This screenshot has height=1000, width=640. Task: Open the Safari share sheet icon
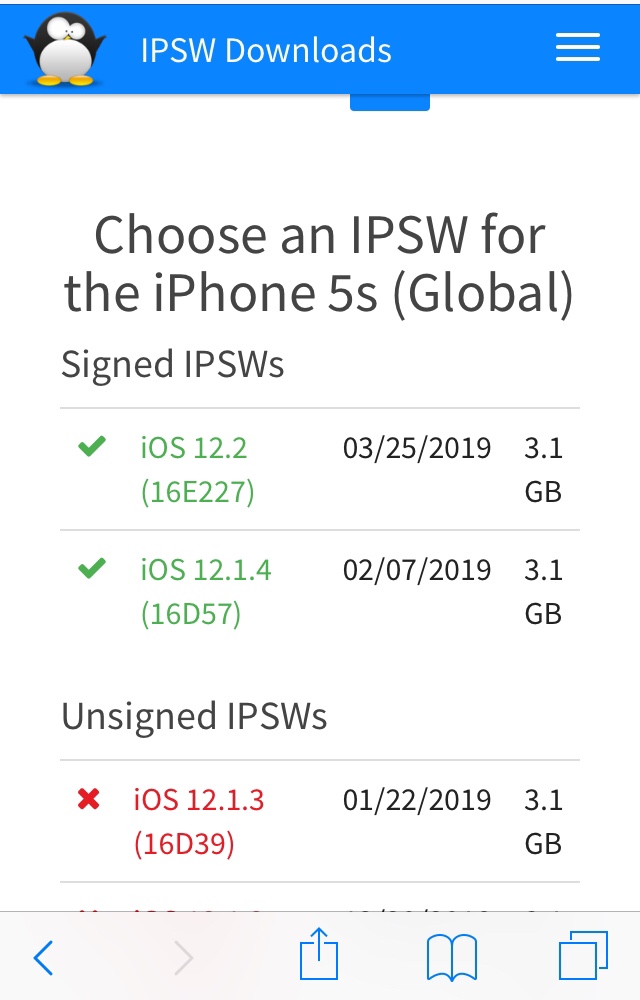click(319, 956)
